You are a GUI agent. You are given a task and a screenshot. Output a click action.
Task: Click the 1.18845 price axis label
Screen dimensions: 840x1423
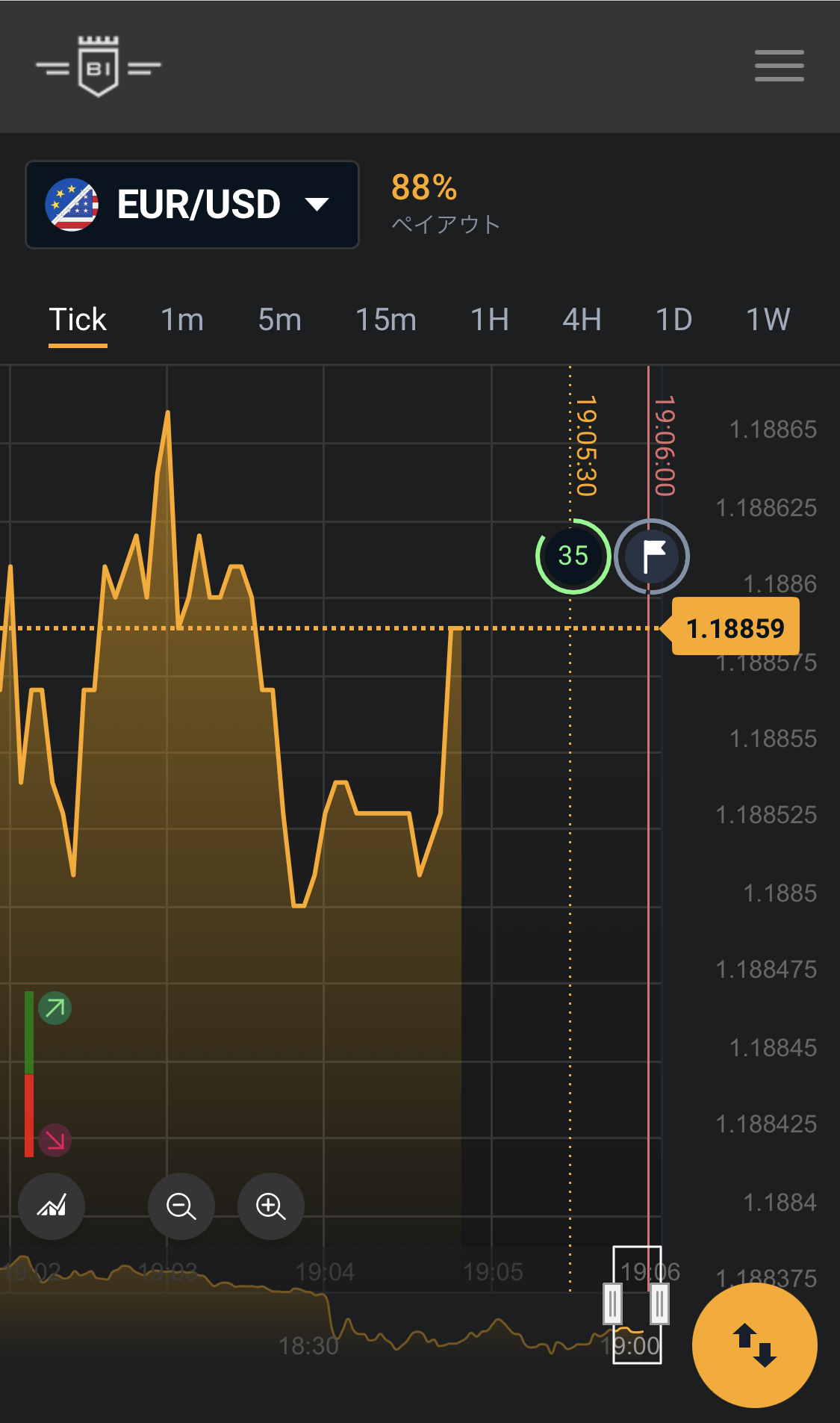pyautogui.click(x=773, y=1047)
